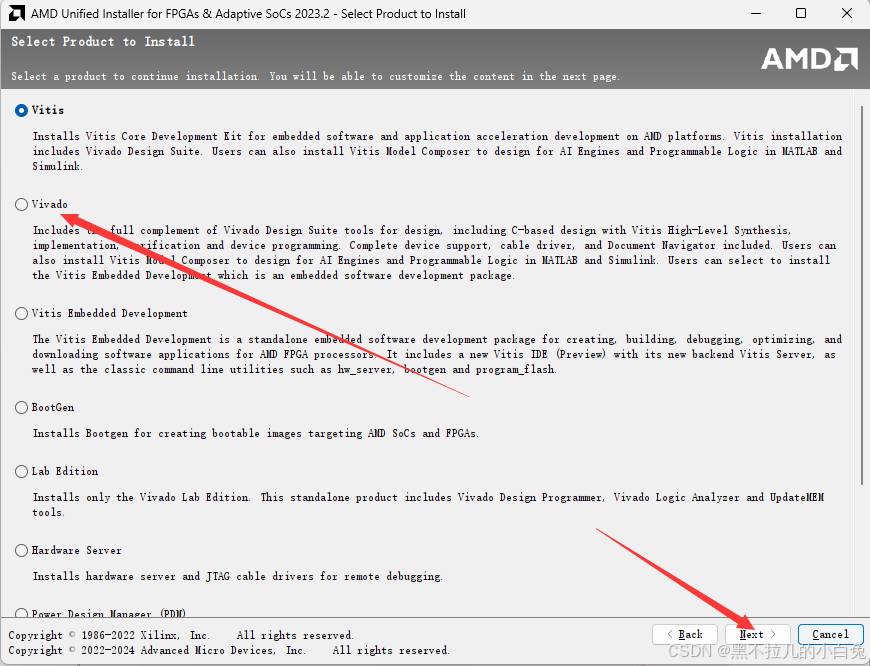
Task: Click the 'Installs only the Vivado Lab Edition' description
Action: (428, 505)
